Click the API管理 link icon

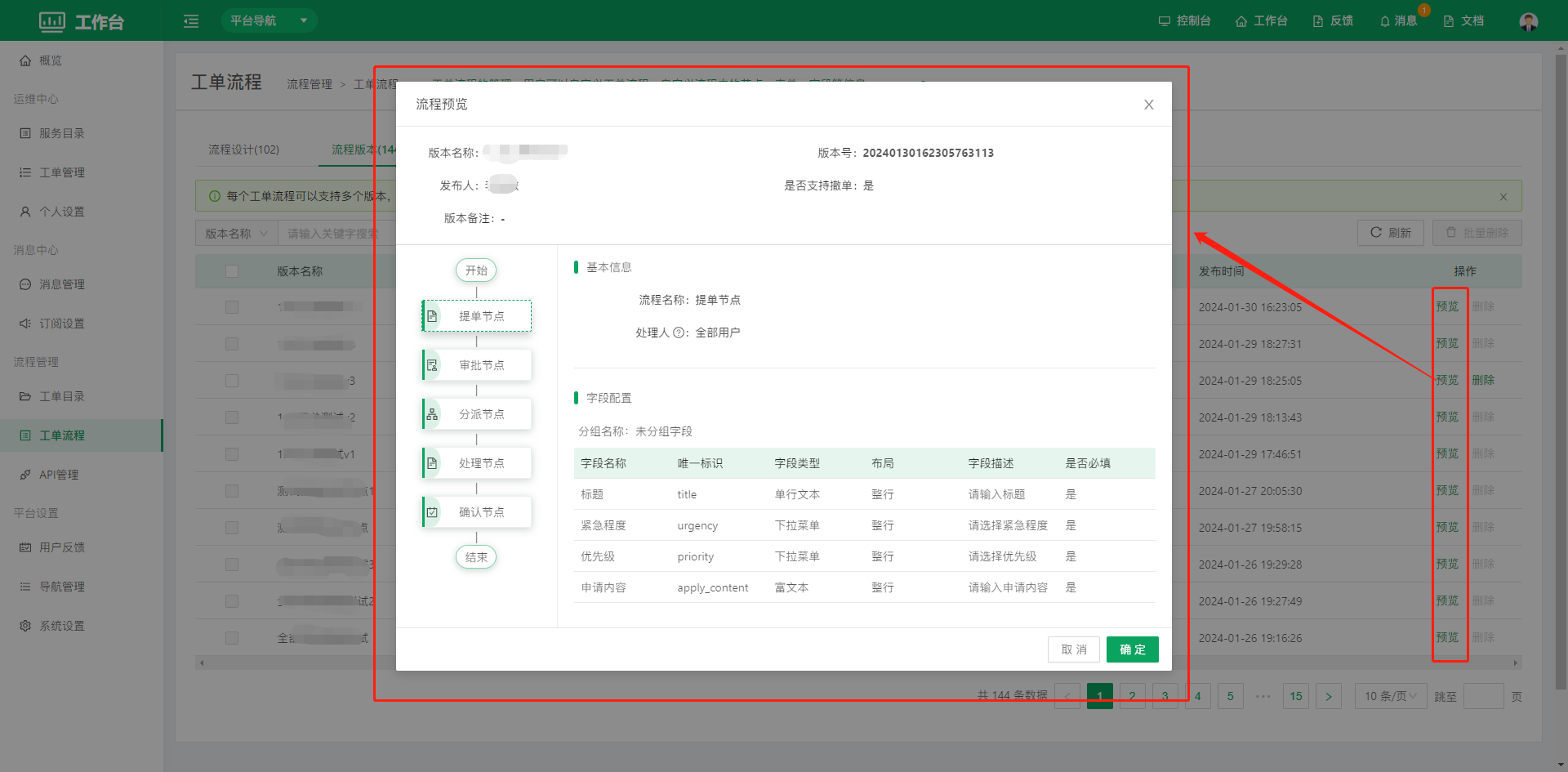click(x=25, y=475)
